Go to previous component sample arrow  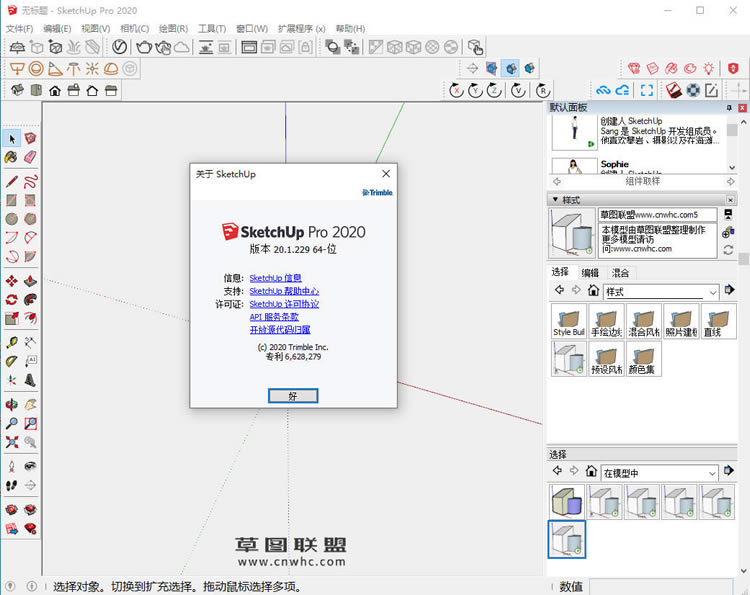[x=557, y=182]
